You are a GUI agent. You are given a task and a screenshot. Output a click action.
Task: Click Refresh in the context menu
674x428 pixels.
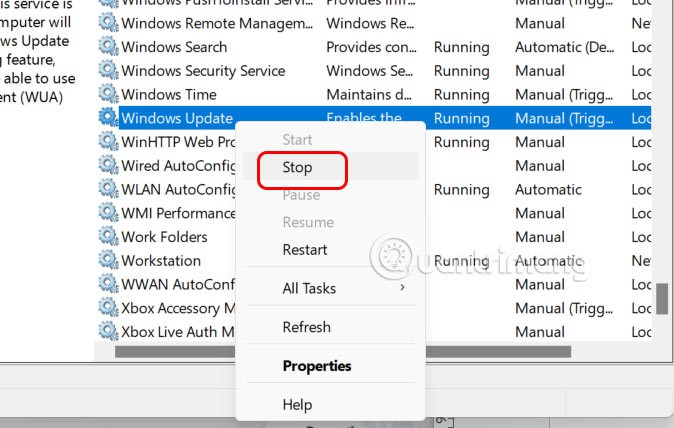(x=306, y=327)
